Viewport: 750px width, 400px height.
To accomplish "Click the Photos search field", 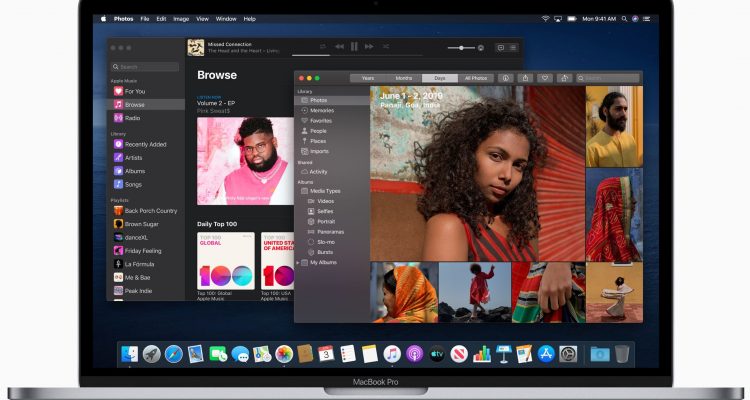I will (x=607, y=78).
